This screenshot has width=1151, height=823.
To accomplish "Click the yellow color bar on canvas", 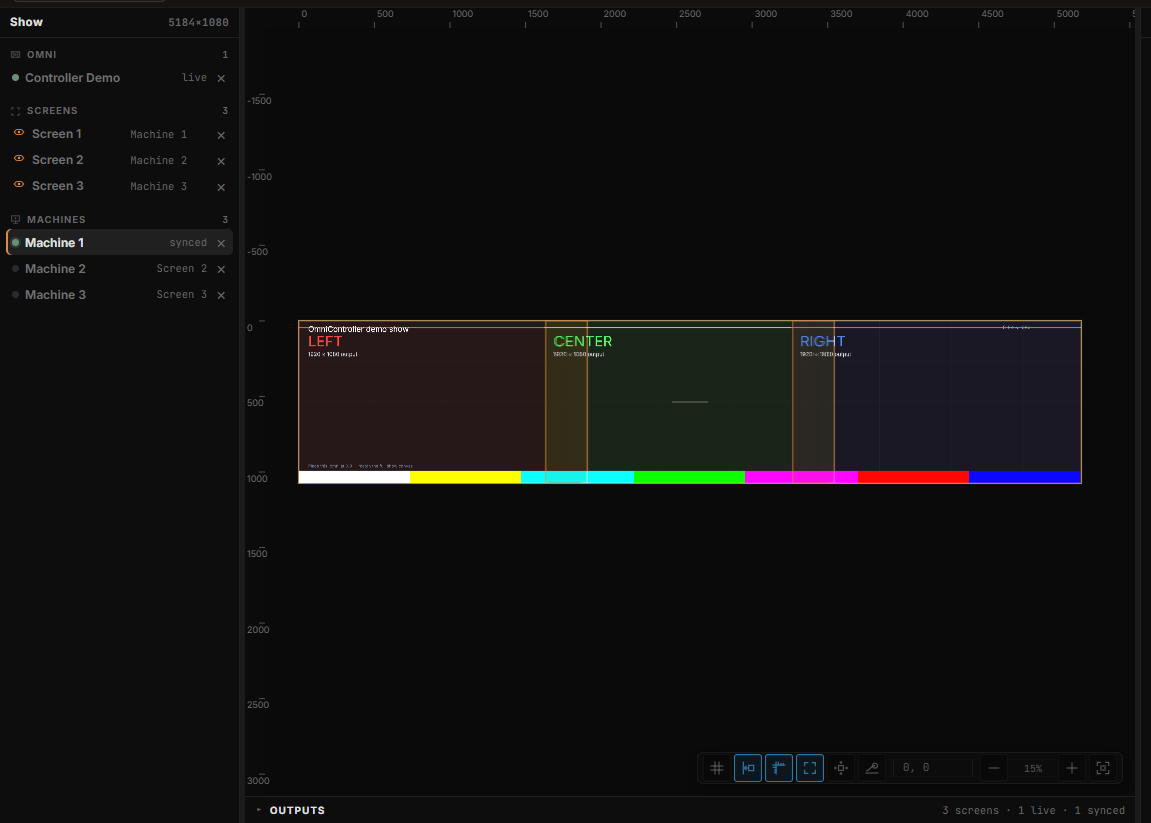I will [465, 476].
